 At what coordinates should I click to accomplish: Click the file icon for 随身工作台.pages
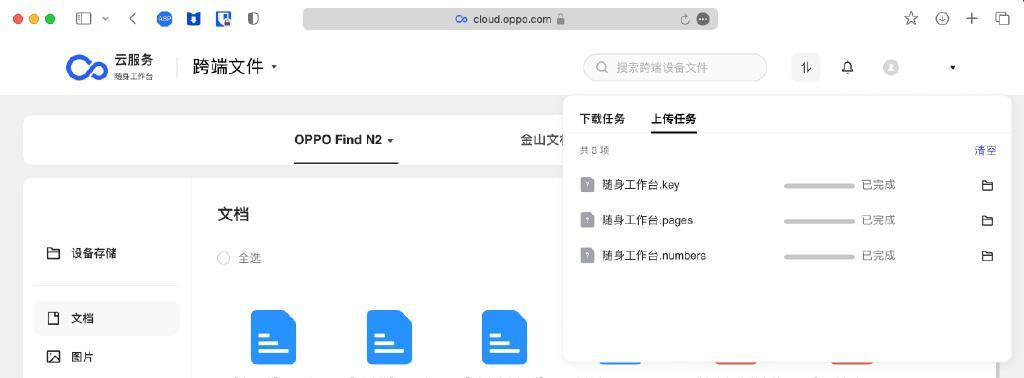click(587, 220)
